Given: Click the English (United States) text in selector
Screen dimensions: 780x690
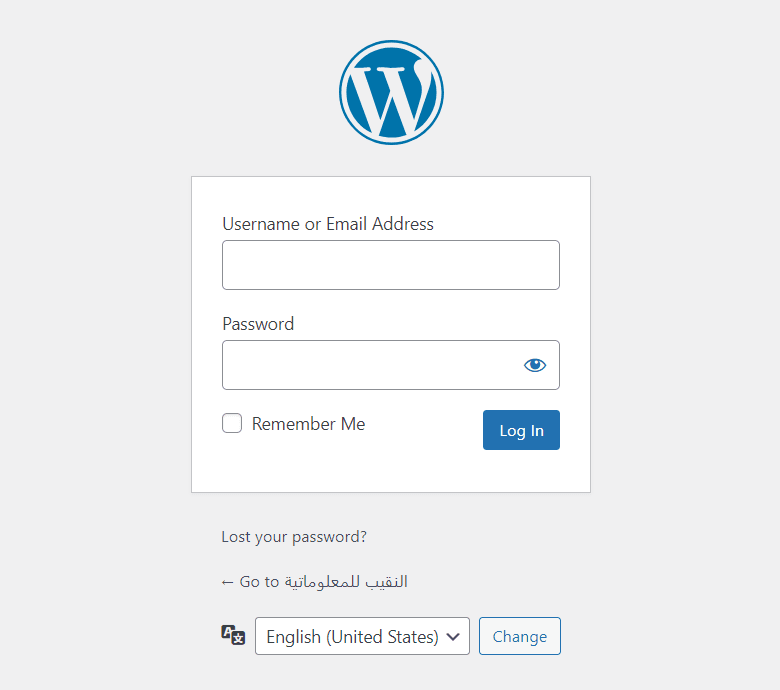Looking at the screenshot, I should 352,637.
